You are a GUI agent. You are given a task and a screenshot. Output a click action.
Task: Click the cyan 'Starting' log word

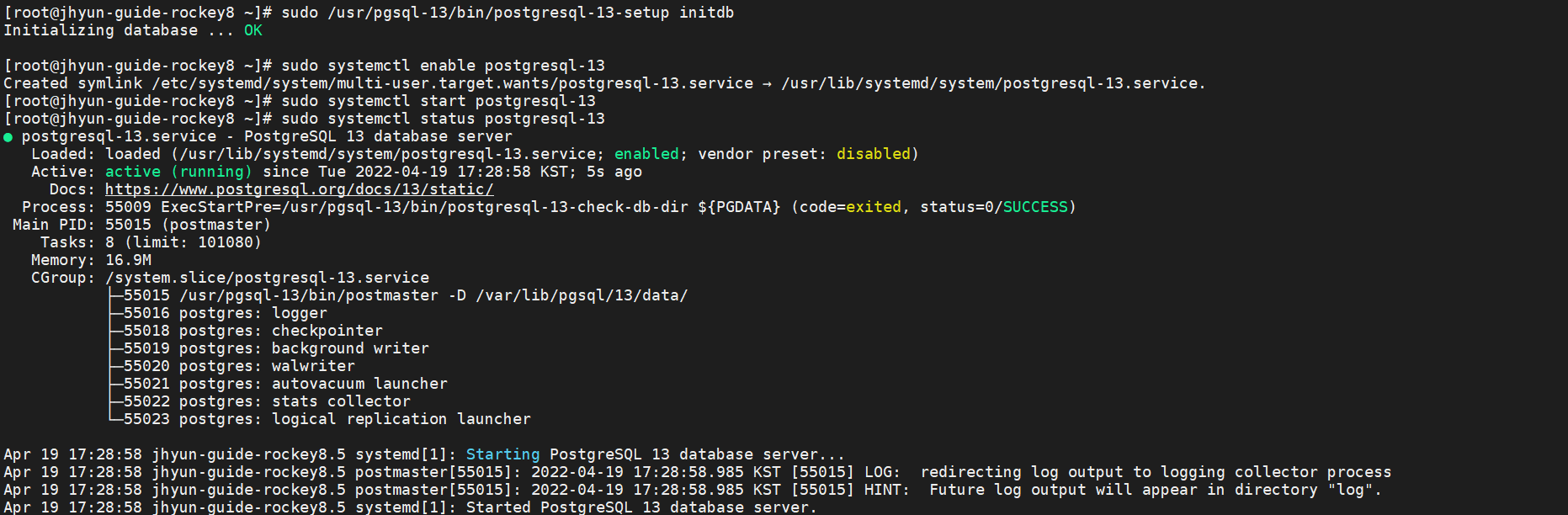502,454
